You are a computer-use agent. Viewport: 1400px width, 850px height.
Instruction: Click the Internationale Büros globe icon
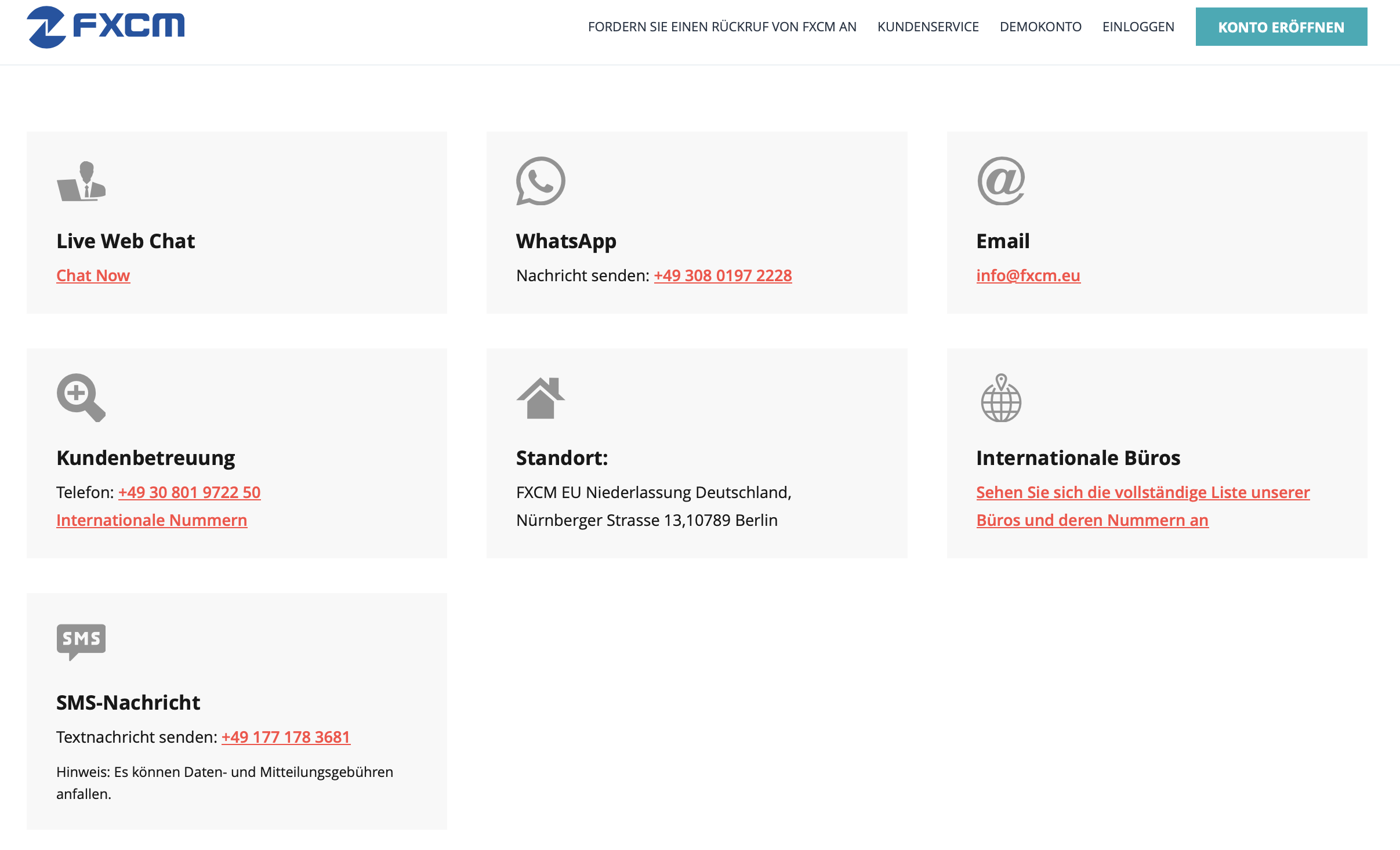(x=1000, y=398)
